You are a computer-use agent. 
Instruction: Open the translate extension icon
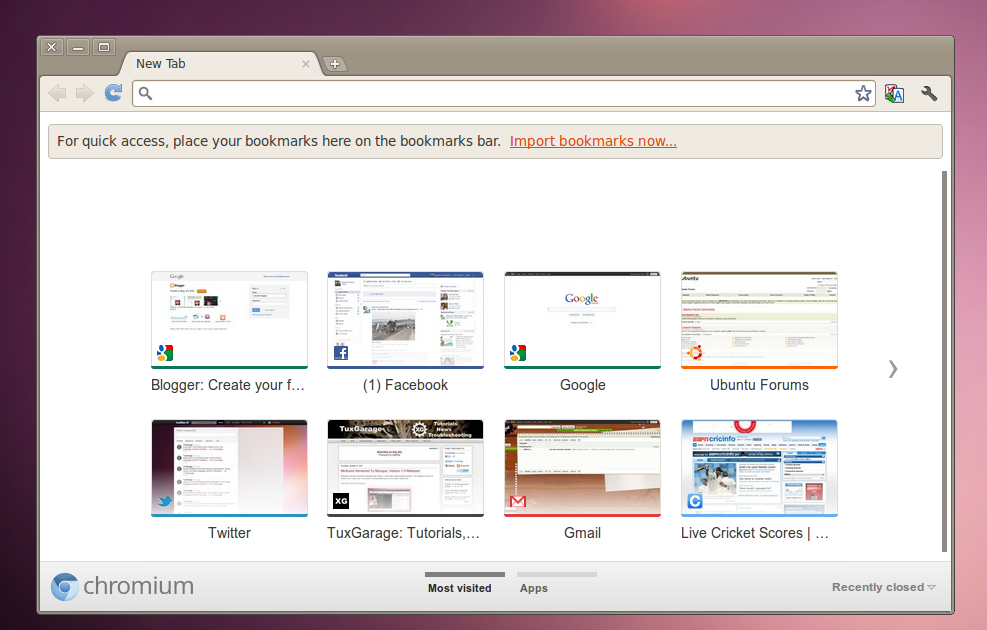(894, 94)
